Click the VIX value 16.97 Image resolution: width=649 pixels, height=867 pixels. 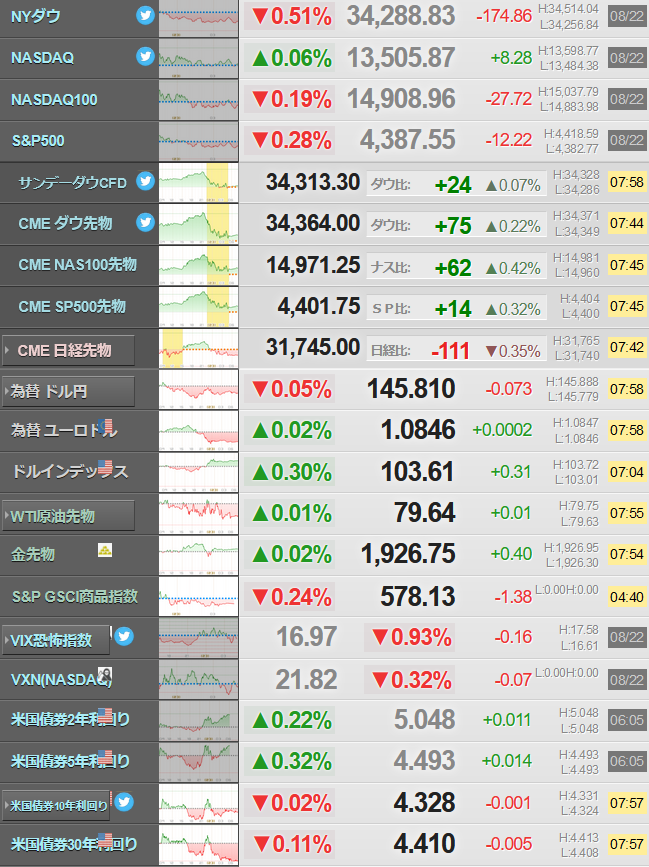pyautogui.click(x=306, y=636)
